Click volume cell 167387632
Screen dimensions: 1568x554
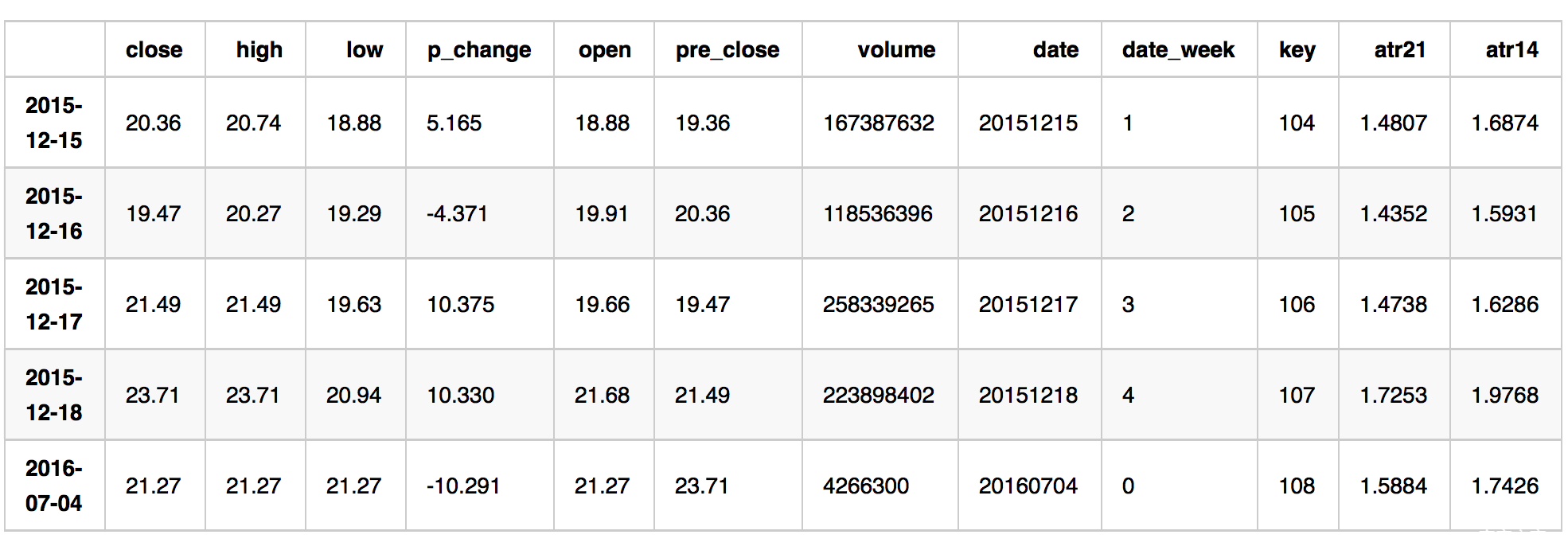point(879,123)
